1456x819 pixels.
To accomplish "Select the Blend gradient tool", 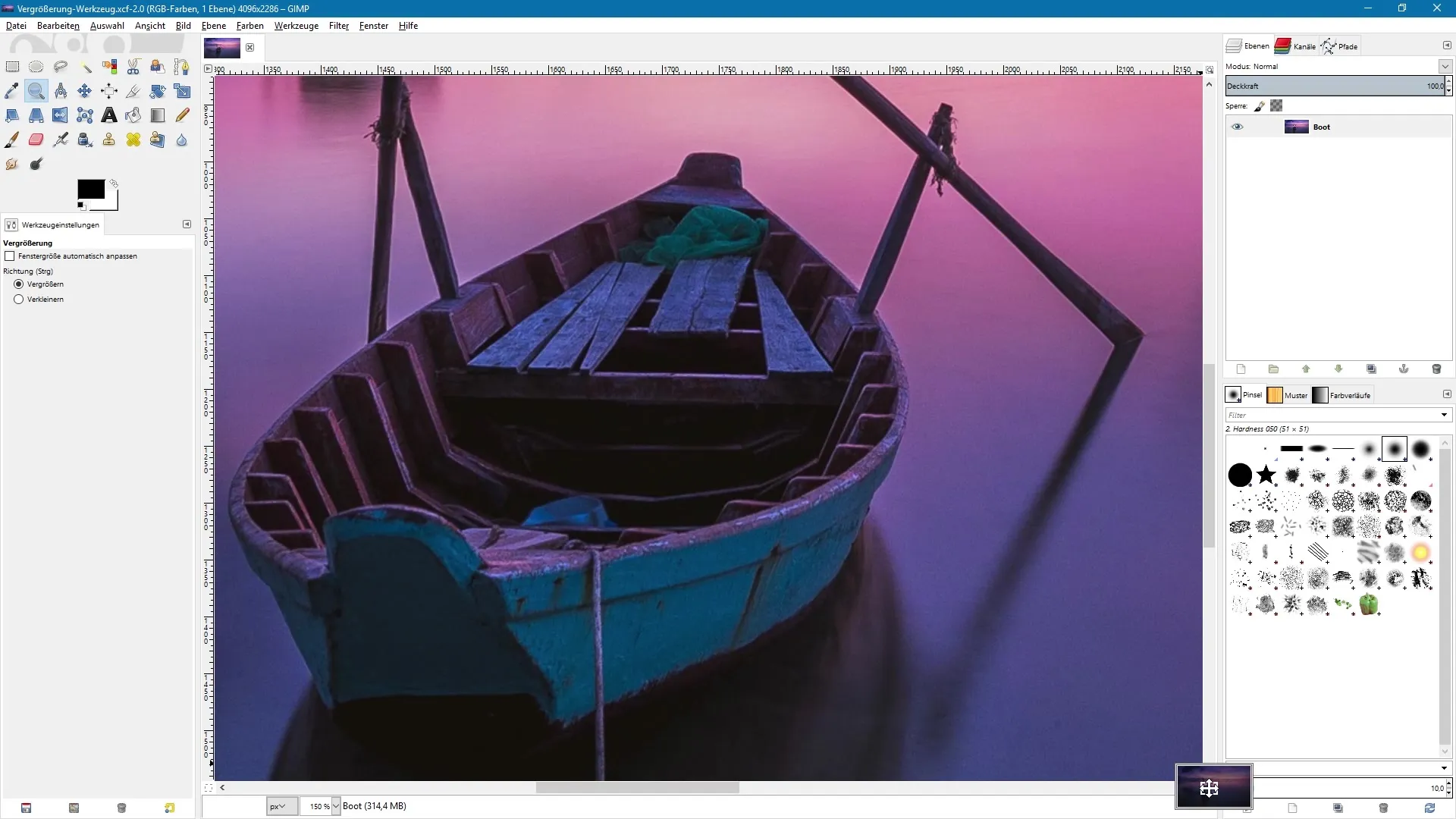I will tap(158, 115).
